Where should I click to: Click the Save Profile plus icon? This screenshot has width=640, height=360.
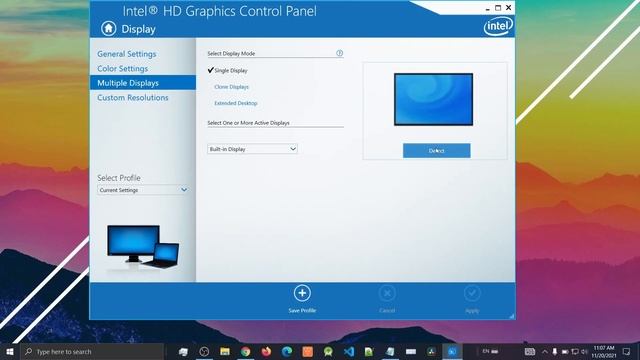point(302,293)
